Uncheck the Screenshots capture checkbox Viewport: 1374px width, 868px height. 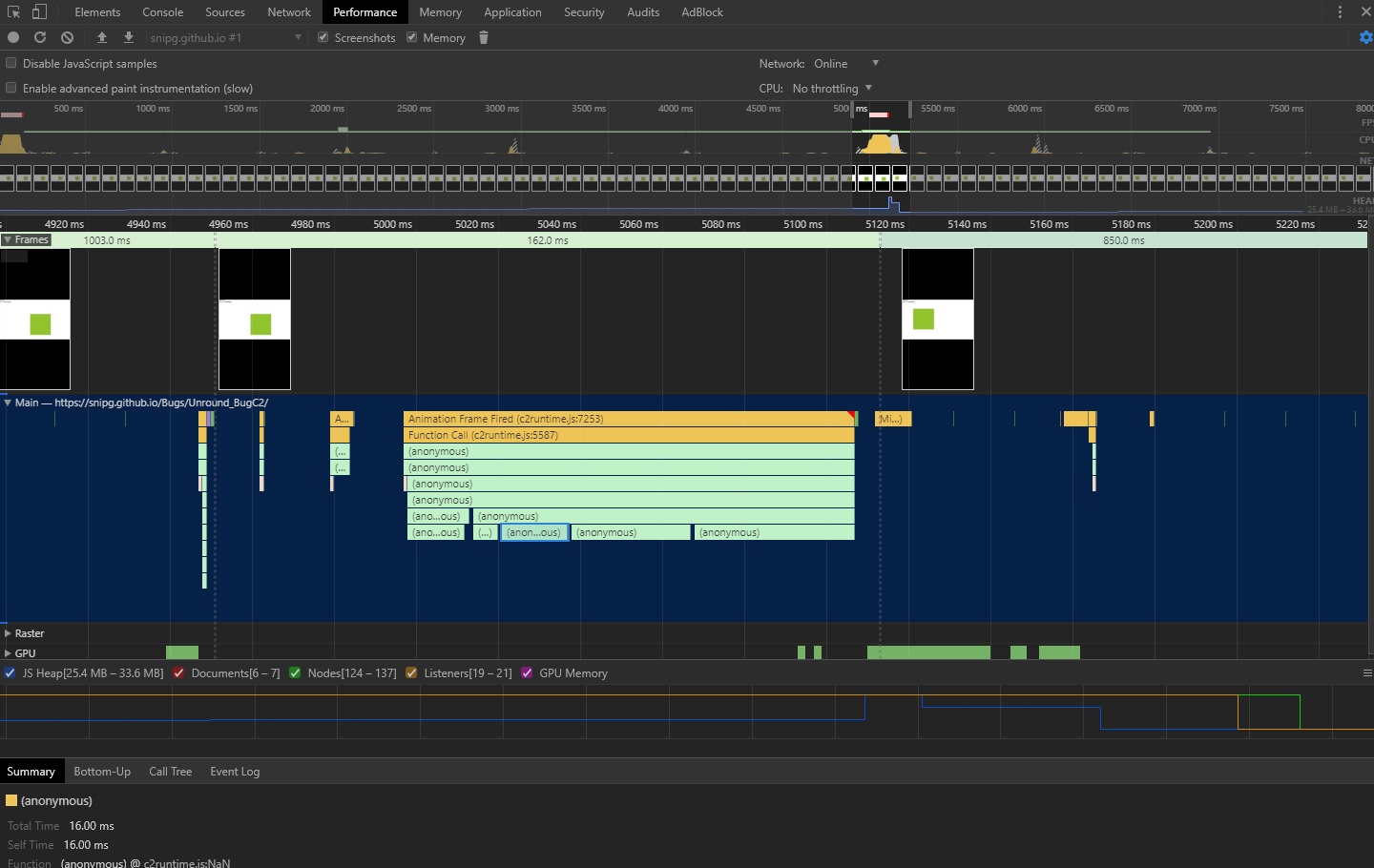(x=323, y=37)
